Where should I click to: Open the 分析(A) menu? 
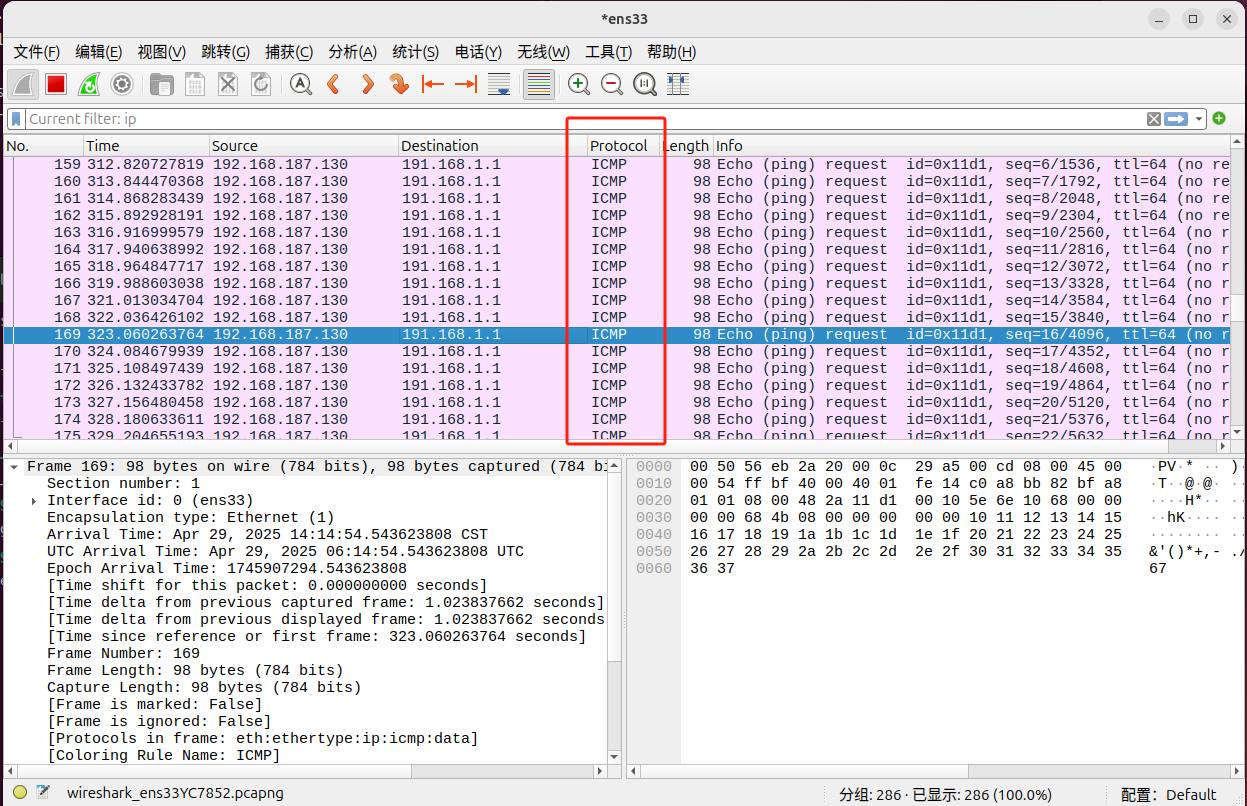352,52
